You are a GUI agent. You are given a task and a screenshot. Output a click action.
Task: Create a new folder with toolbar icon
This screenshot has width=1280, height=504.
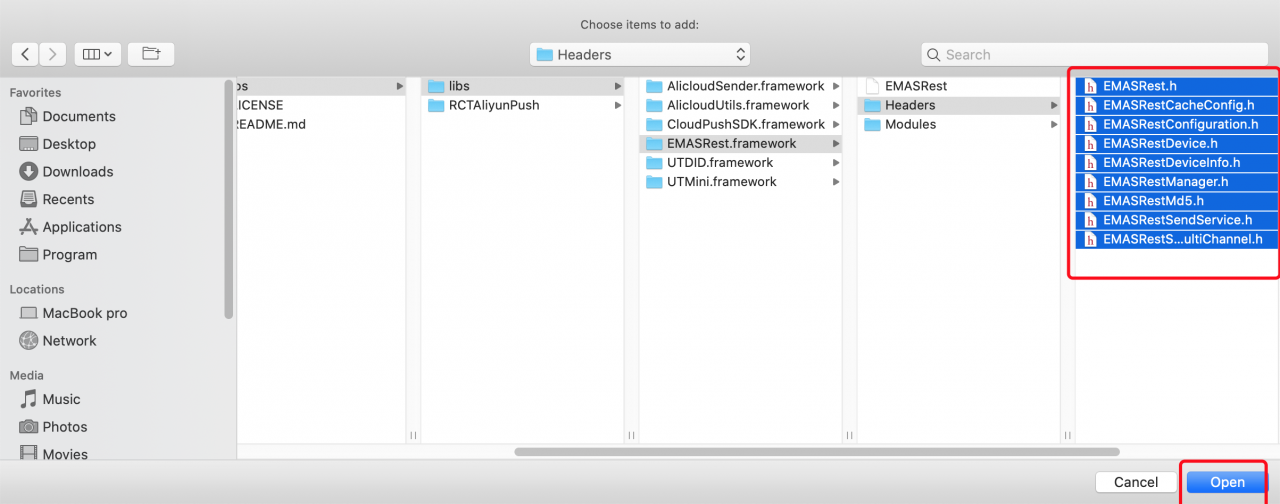151,54
